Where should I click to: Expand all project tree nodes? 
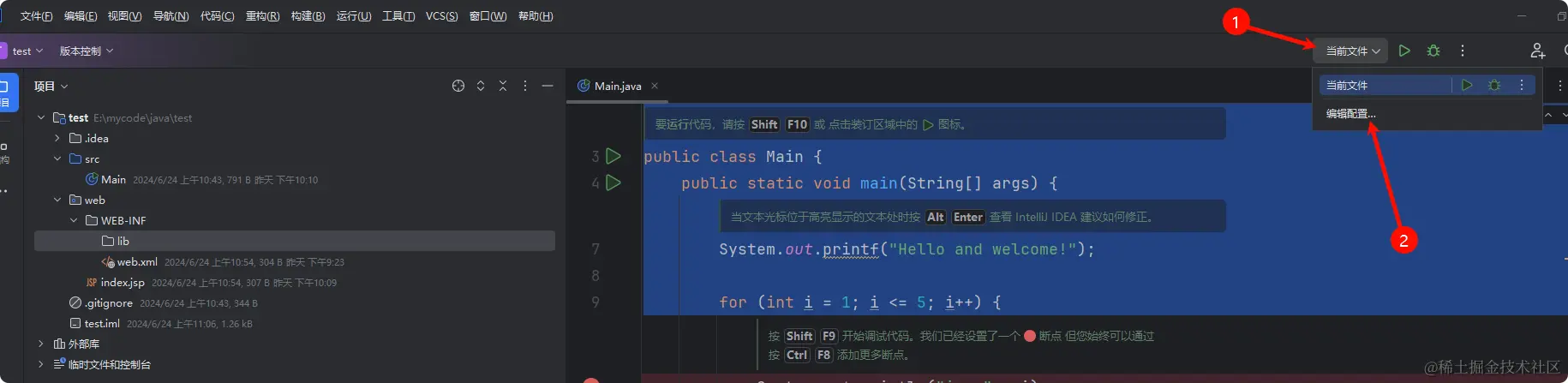point(481,86)
